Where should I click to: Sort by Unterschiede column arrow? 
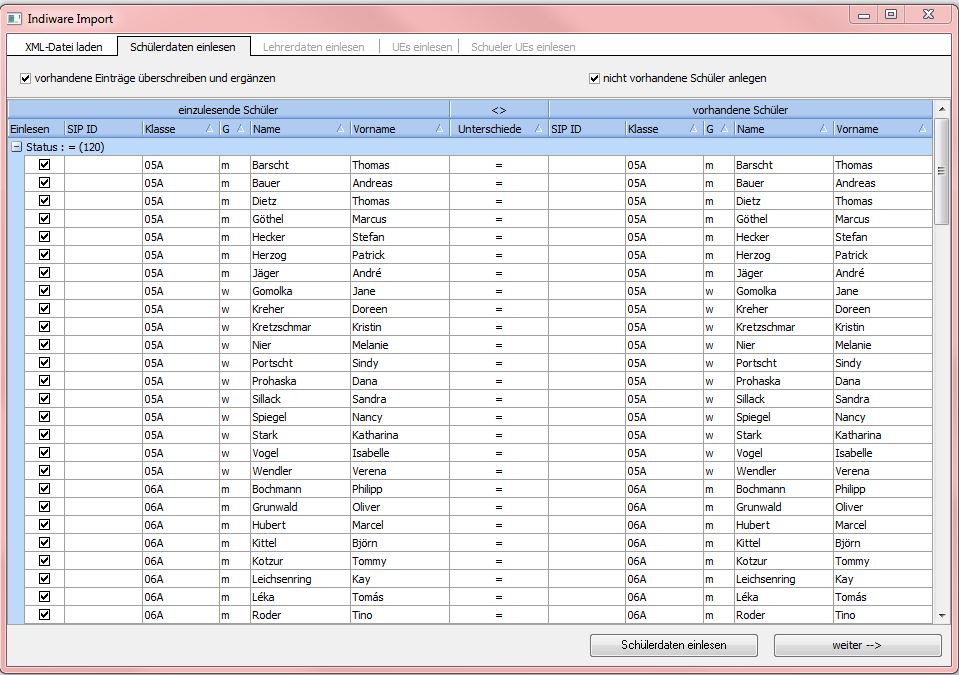pos(538,129)
